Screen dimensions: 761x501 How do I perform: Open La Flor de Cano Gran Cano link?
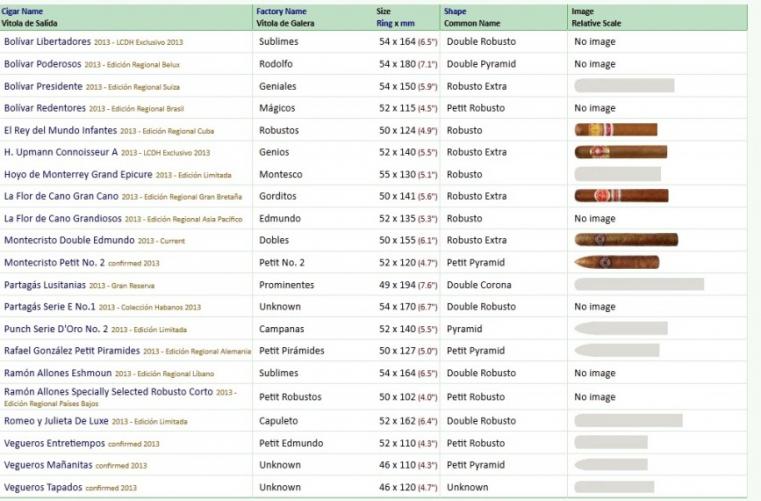click(61, 197)
